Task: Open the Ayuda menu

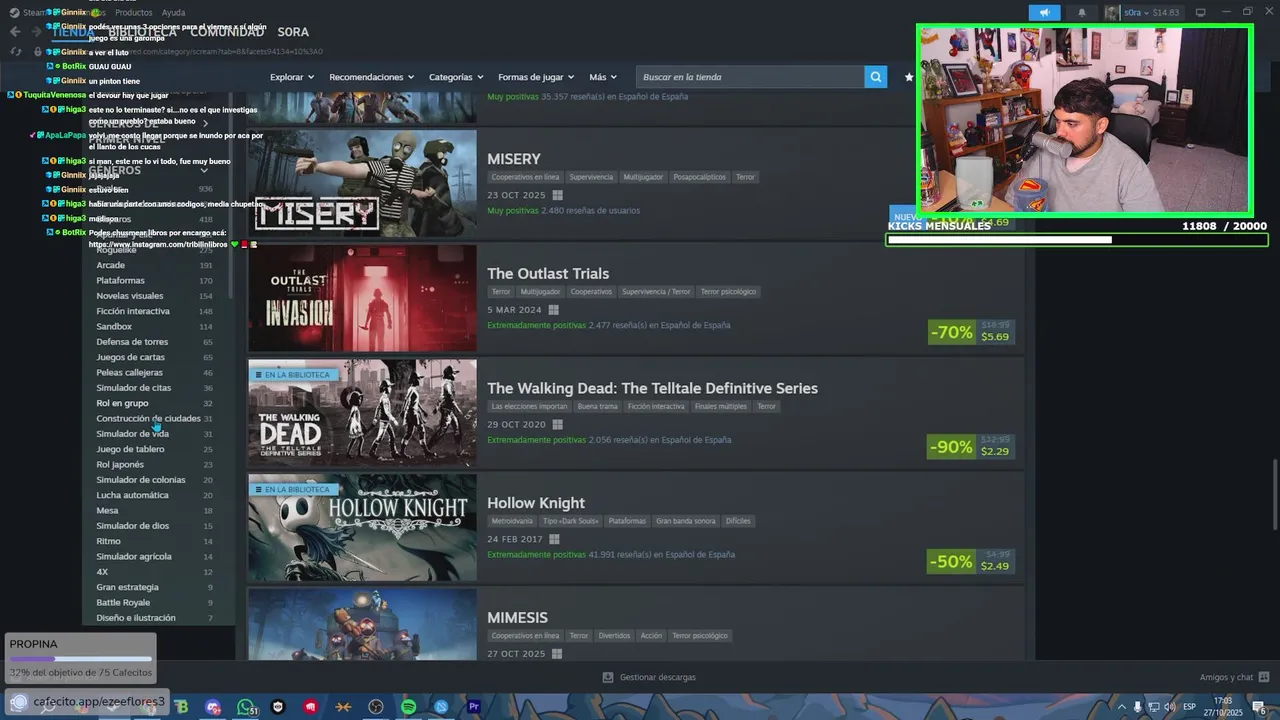Action: tap(173, 13)
